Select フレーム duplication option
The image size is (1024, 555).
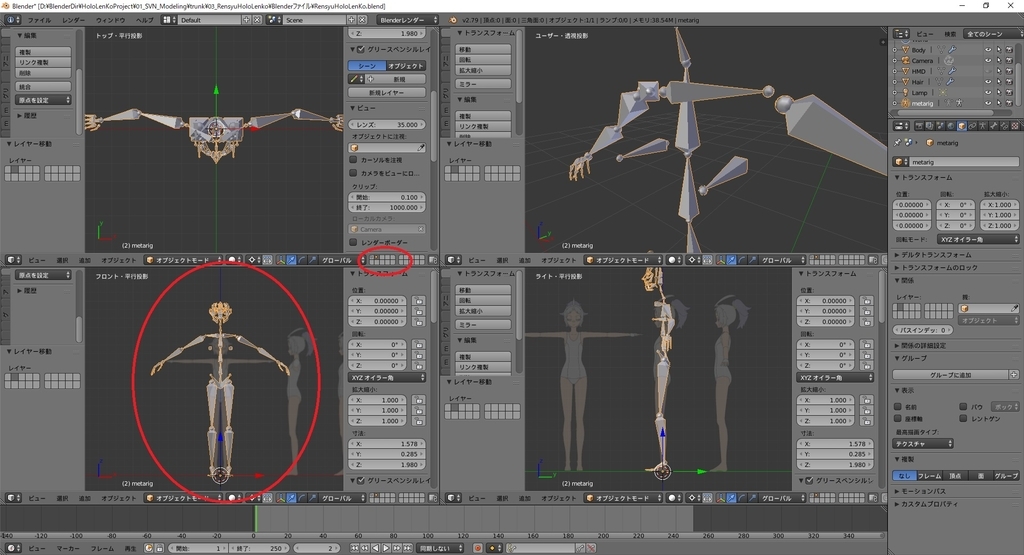click(x=929, y=475)
